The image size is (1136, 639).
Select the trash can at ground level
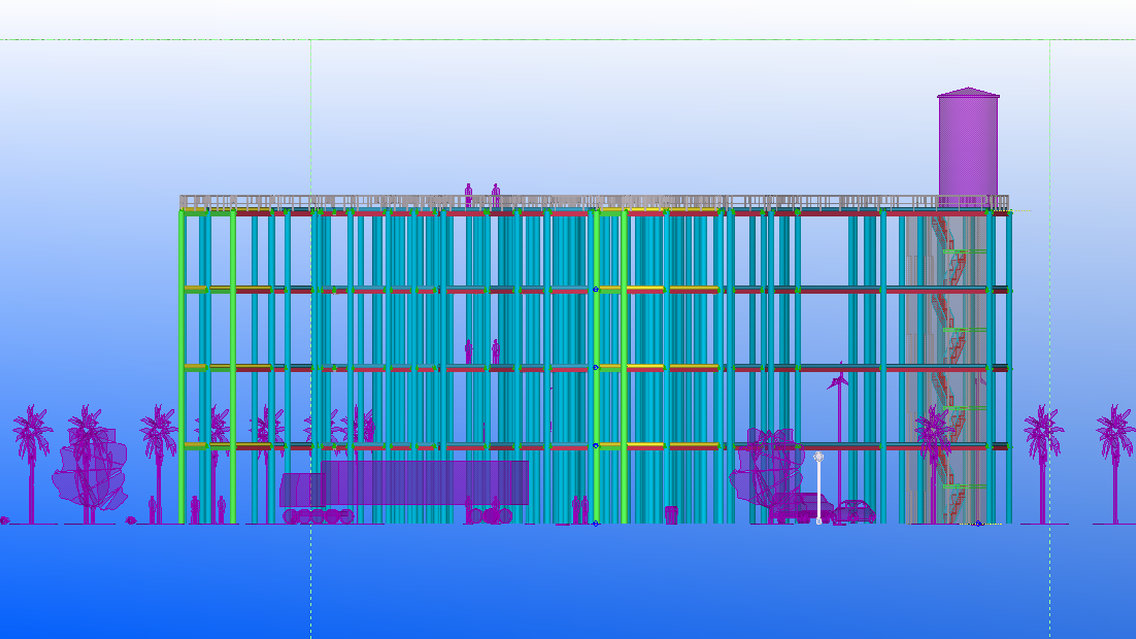(x=672, y=515)
